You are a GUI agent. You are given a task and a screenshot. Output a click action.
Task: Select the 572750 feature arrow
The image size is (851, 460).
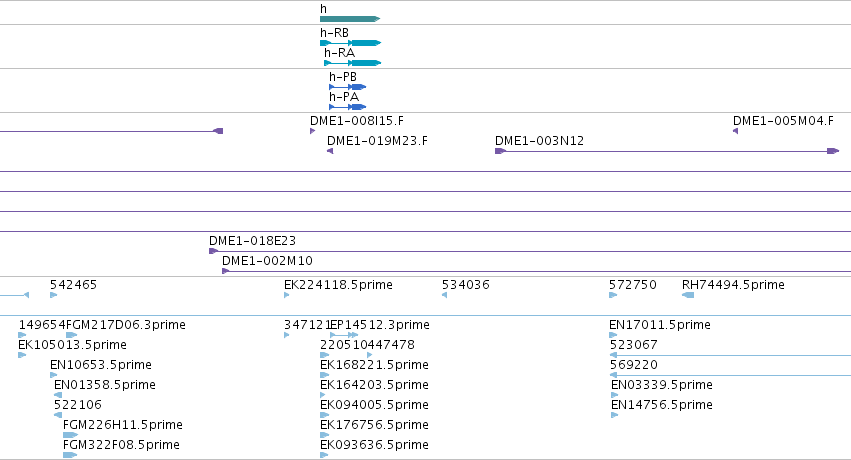pyautogui.click(x=613, y=295)
